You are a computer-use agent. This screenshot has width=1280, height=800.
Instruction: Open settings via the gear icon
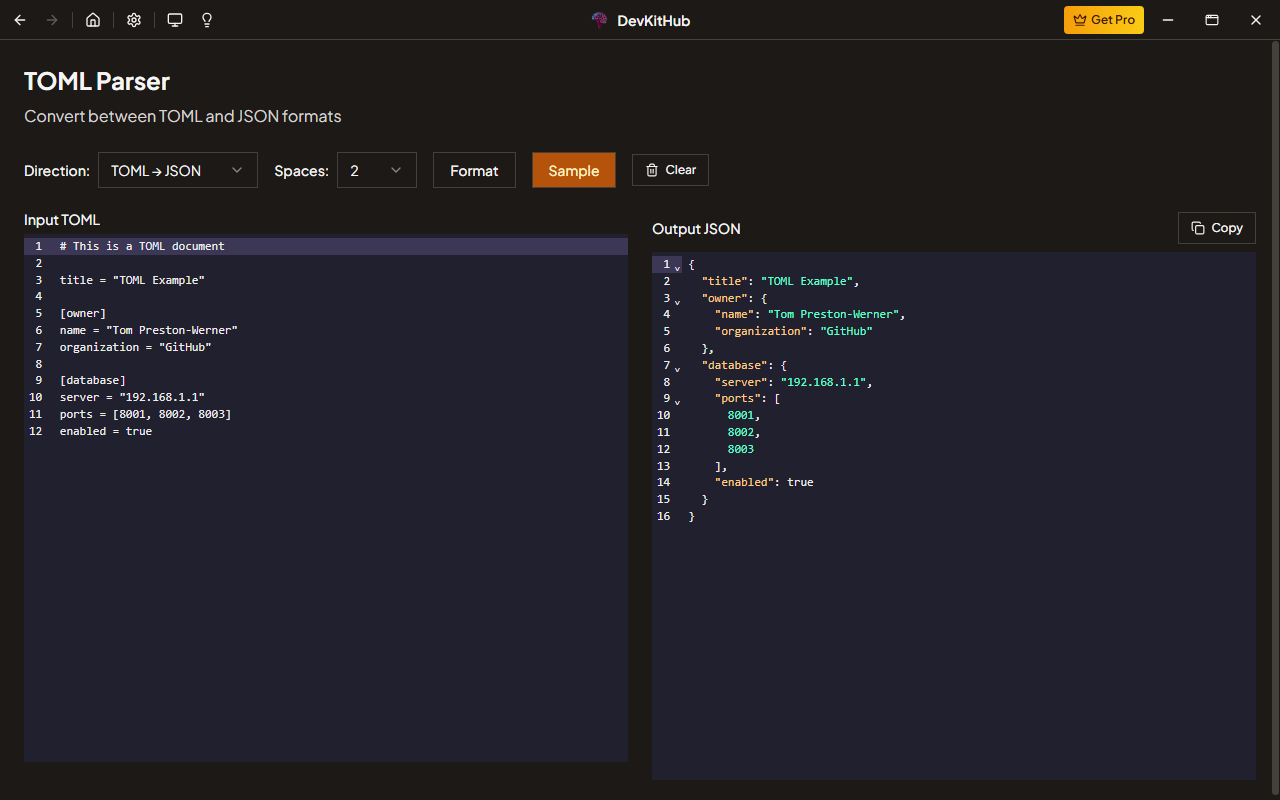pyautogui.click(x=134, y=20)
